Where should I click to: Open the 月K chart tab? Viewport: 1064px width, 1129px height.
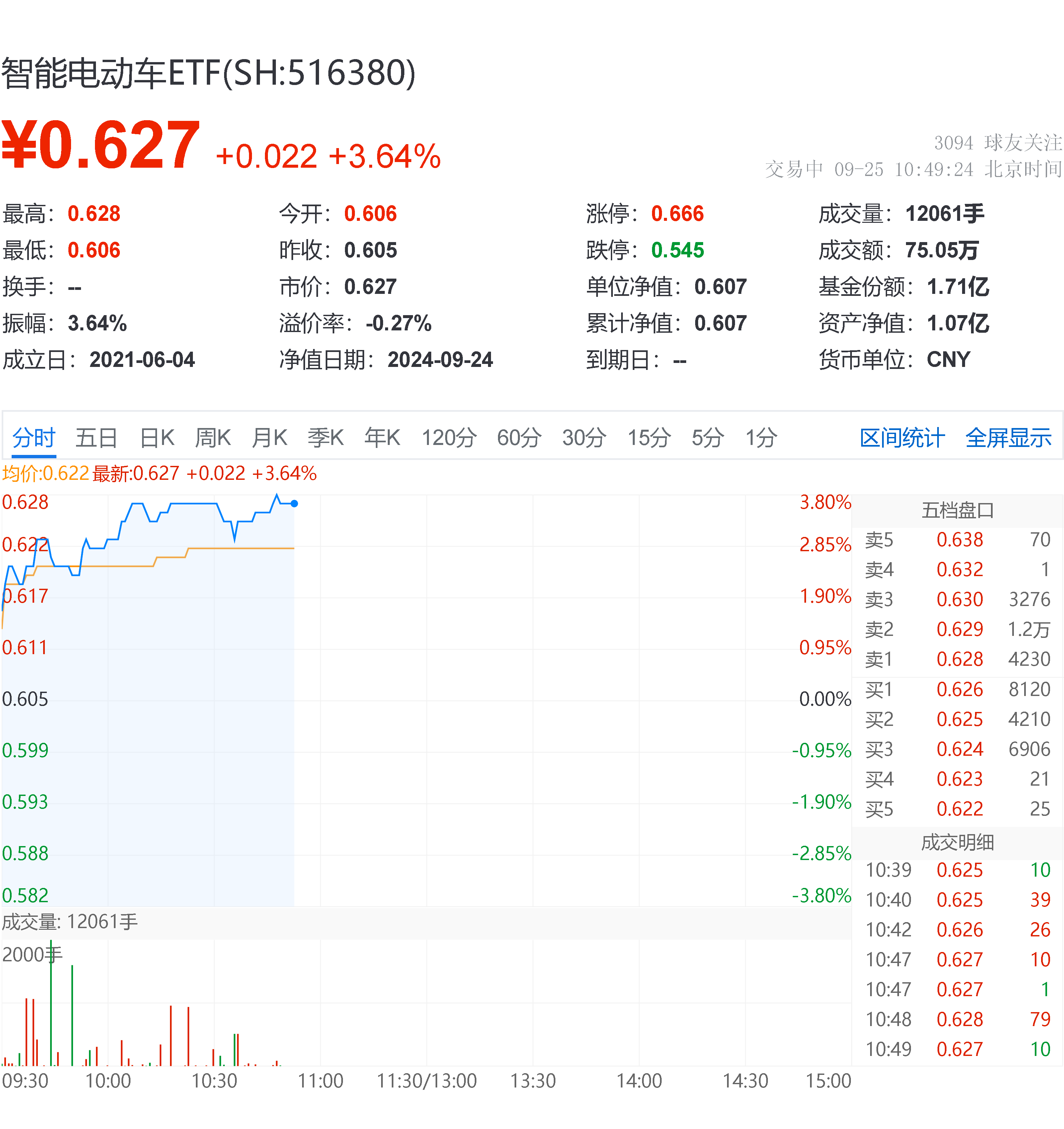tap(269, 438)
